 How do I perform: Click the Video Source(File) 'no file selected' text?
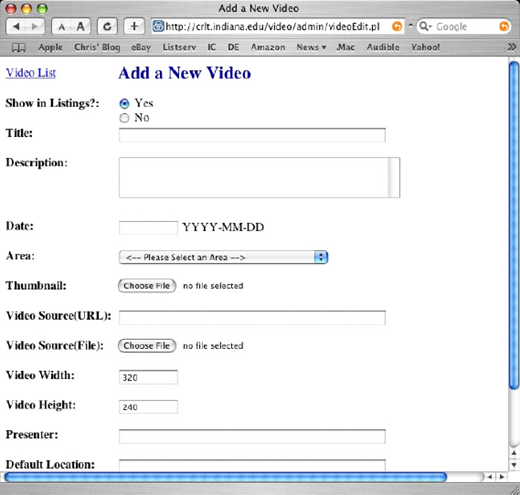pos(213,346)
